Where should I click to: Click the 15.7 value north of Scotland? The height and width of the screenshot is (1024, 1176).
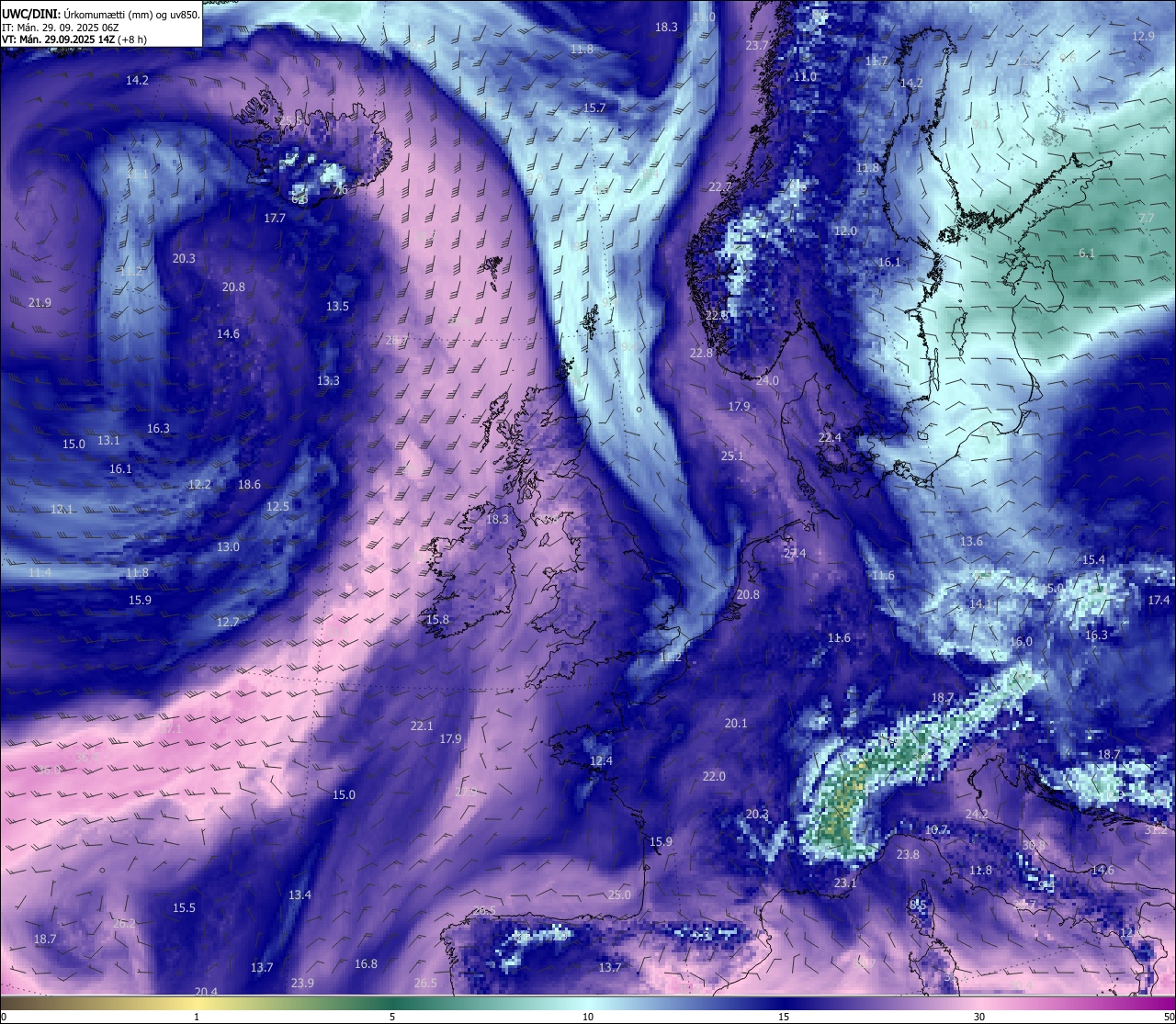[594, 108]
